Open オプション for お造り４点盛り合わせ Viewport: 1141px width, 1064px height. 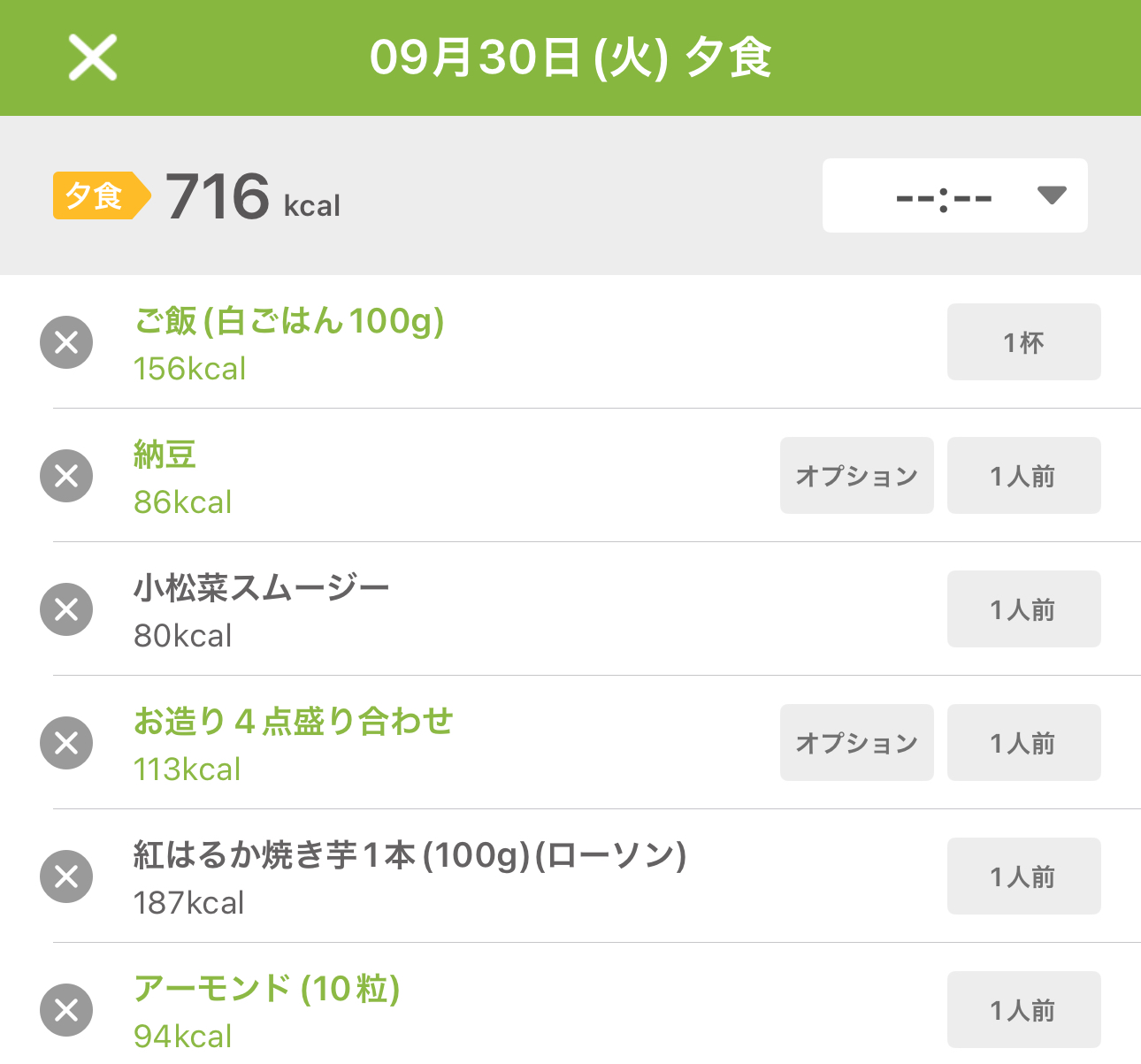click(856, 743)
